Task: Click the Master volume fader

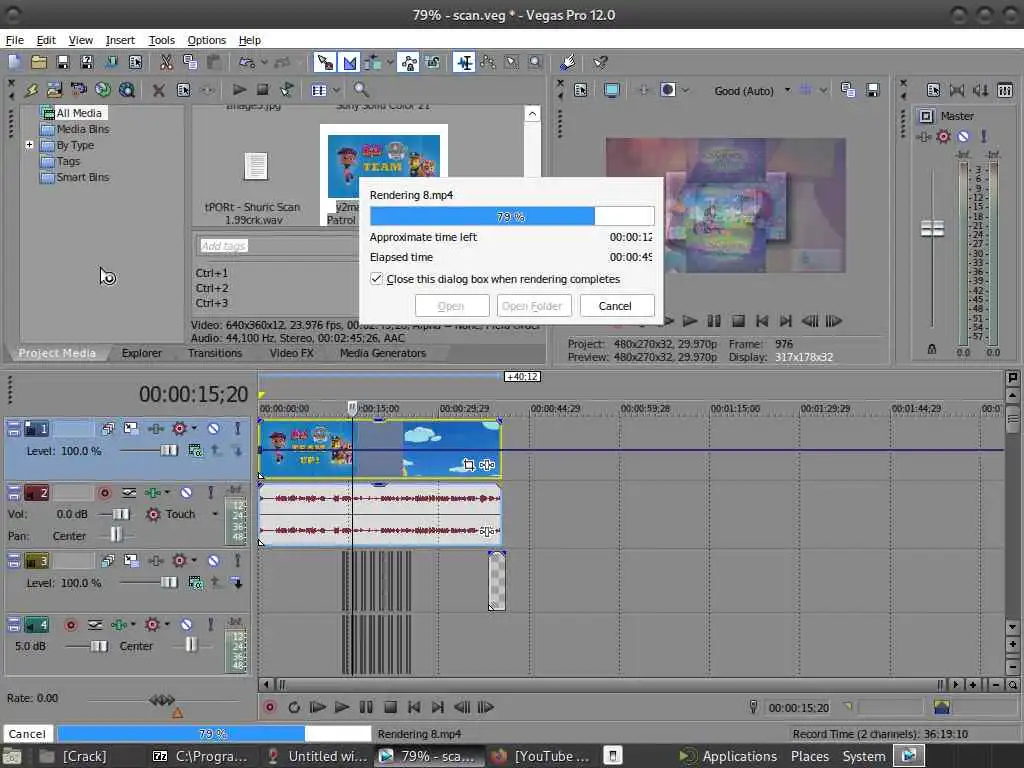Action: tap(932, 228)
